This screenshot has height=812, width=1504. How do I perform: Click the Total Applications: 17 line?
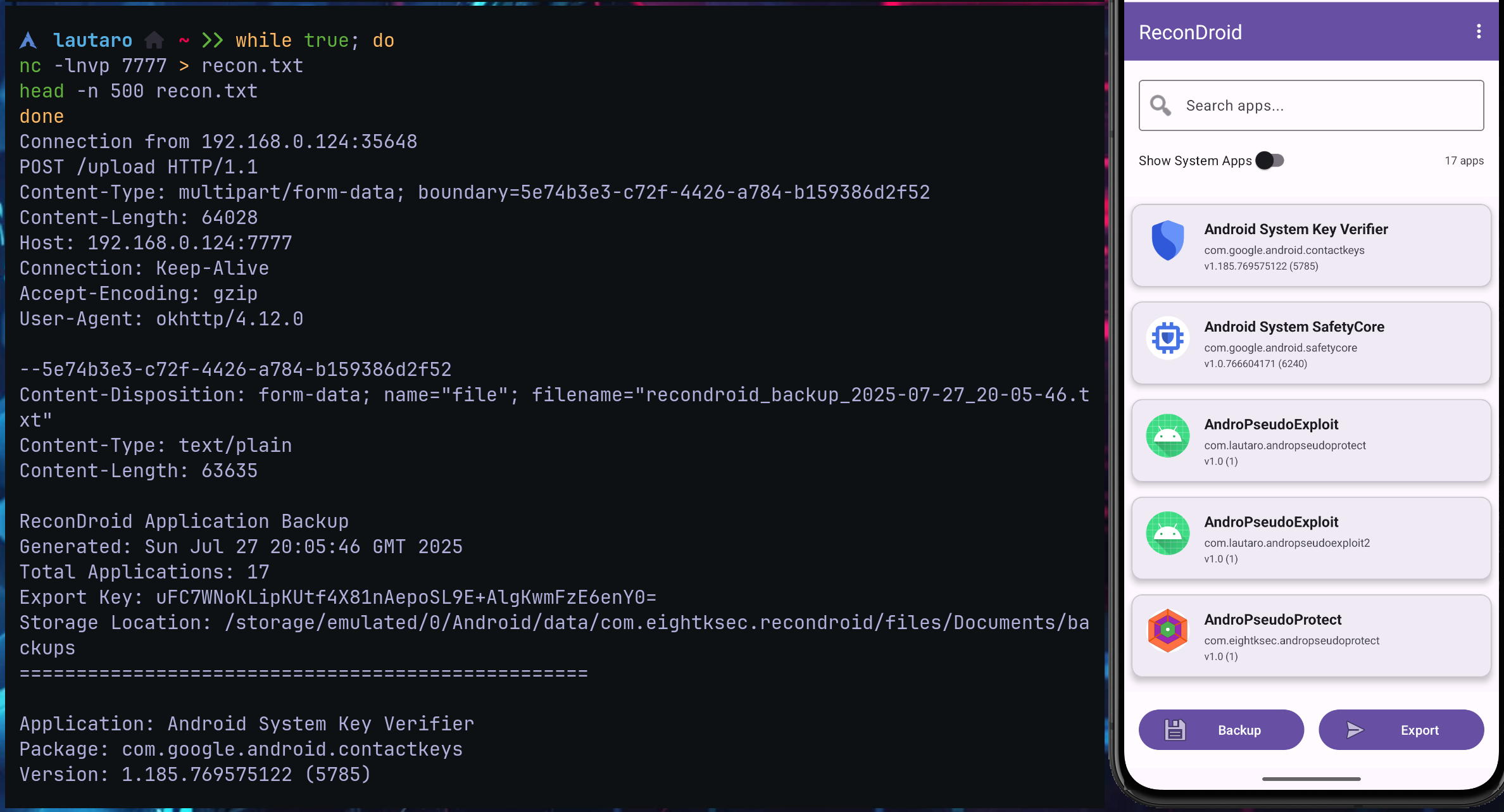(144, 572)
